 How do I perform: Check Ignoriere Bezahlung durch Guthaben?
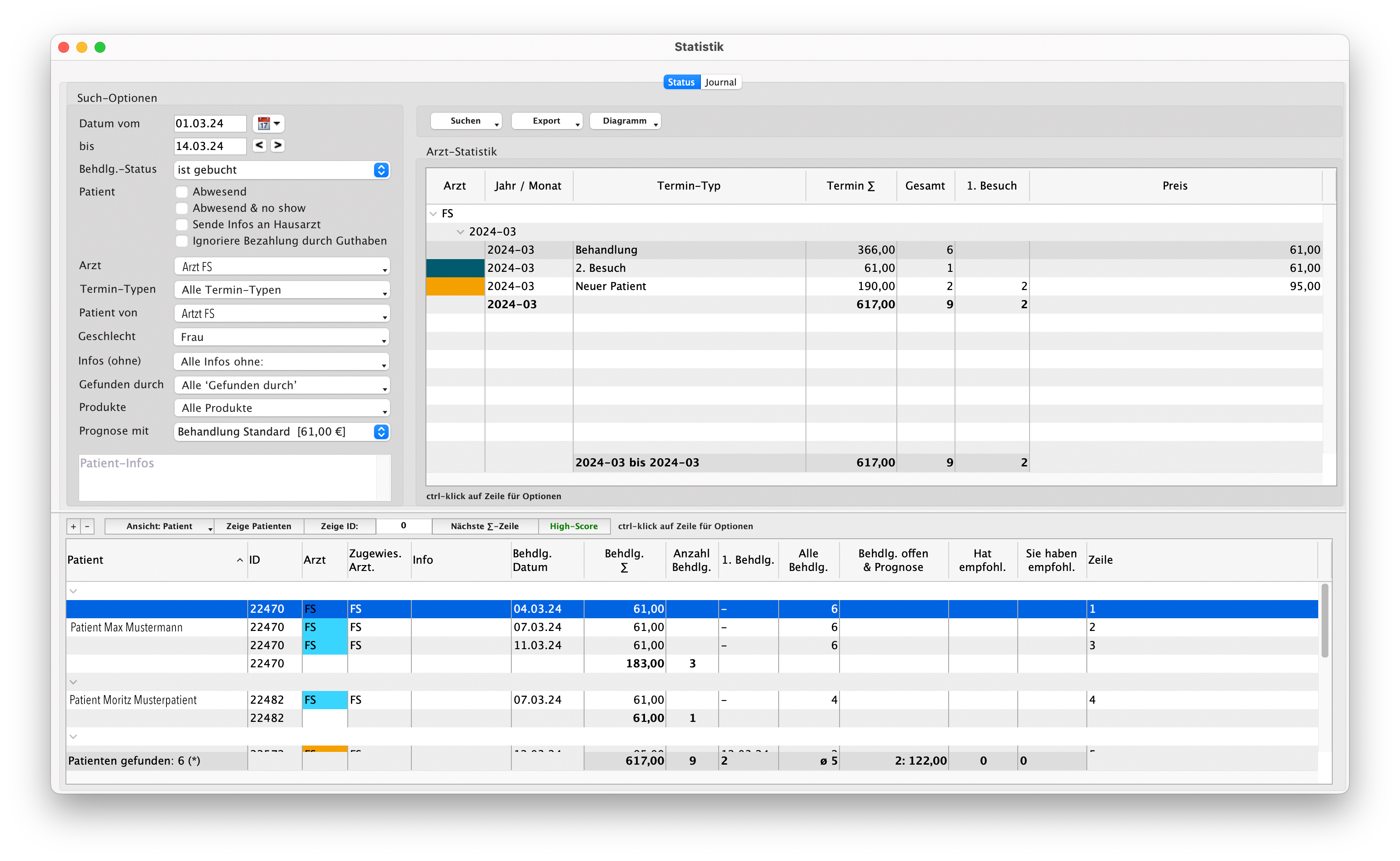pos(182,241)
